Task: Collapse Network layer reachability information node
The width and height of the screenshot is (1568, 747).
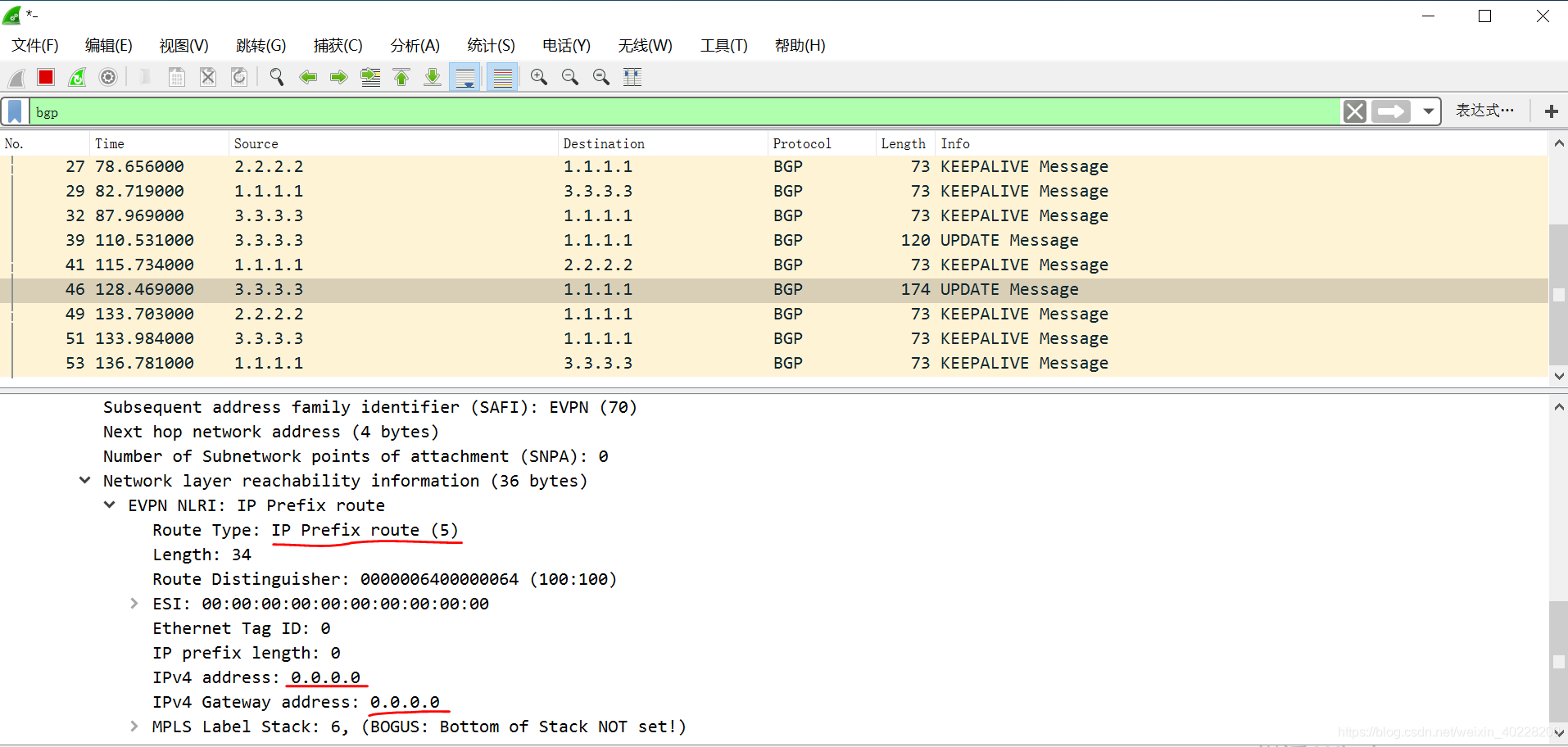Action: [84, 480]
